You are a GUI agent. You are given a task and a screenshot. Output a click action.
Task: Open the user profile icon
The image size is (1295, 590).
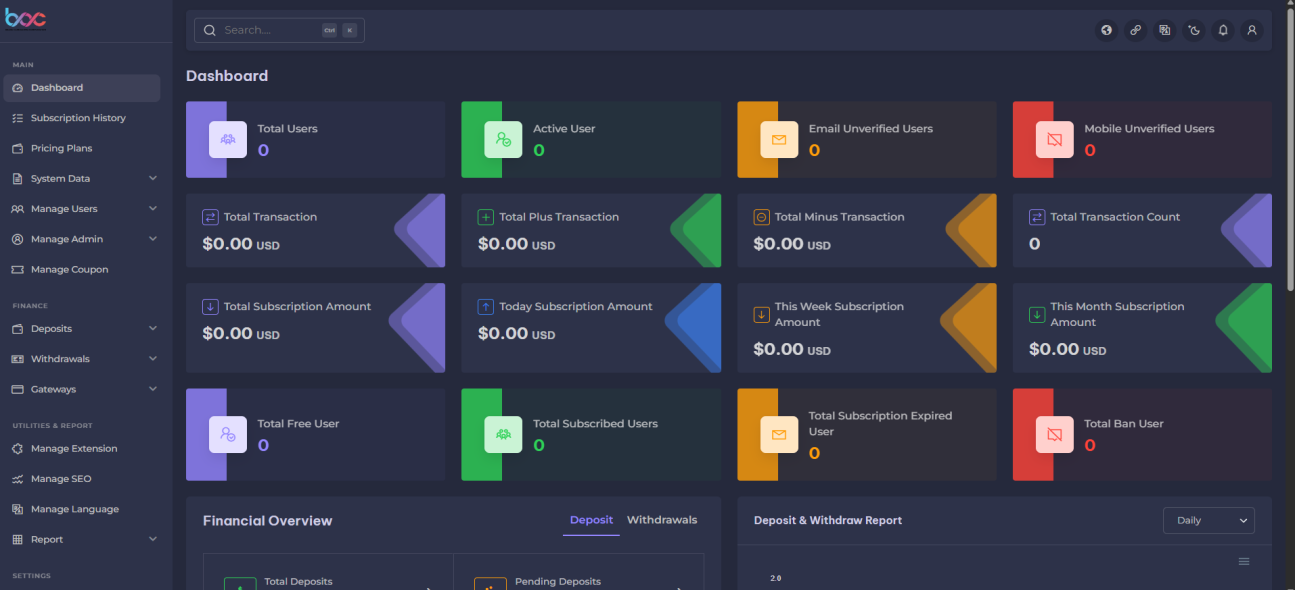pyautogui.click(x=1252, y=30)
